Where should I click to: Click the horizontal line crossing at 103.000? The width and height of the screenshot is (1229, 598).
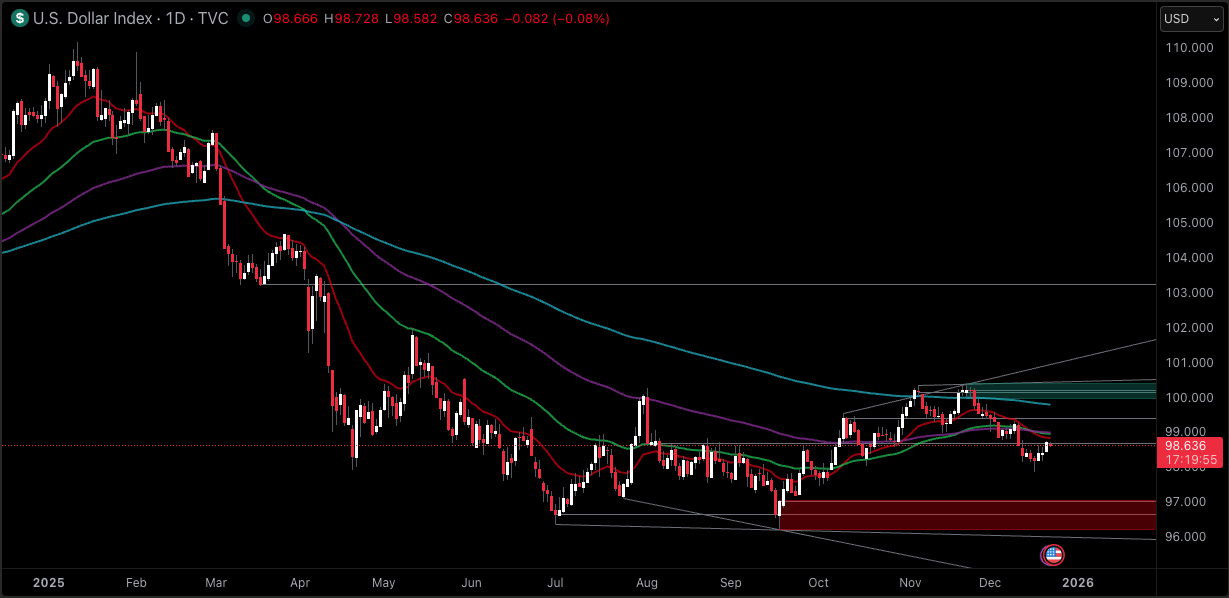point(700,286)
